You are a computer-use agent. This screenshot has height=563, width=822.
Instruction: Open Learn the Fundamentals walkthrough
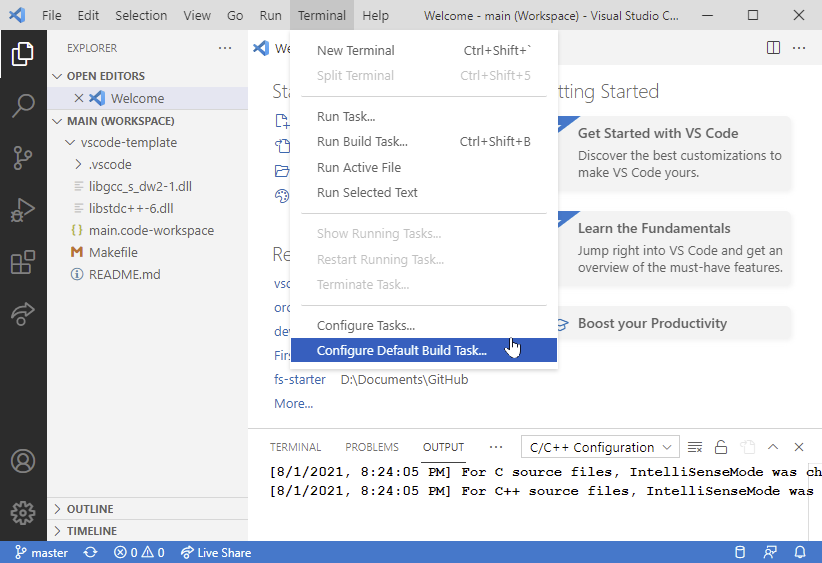[674, 248]
